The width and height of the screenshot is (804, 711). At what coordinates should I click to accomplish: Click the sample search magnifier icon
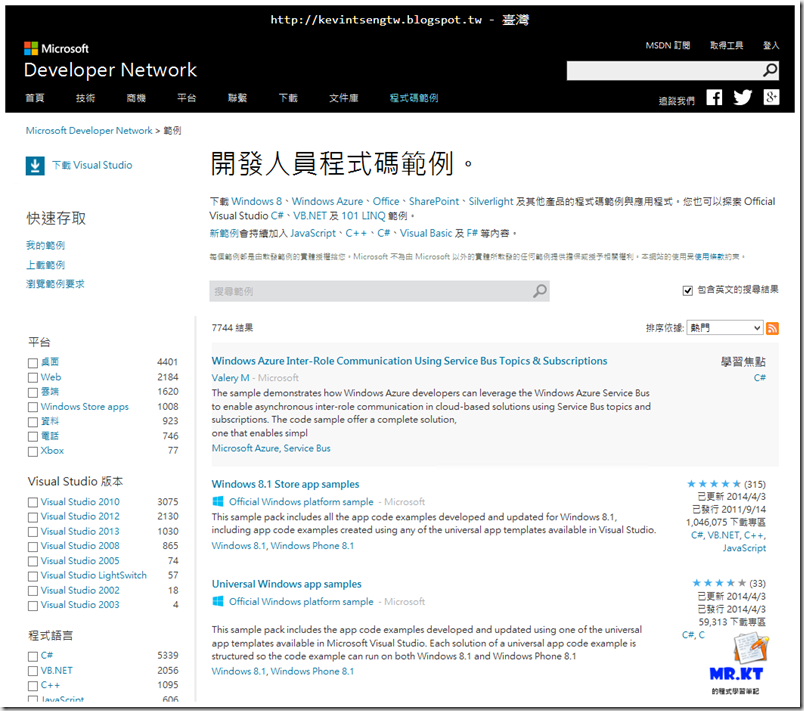click(x=539, y=291)
